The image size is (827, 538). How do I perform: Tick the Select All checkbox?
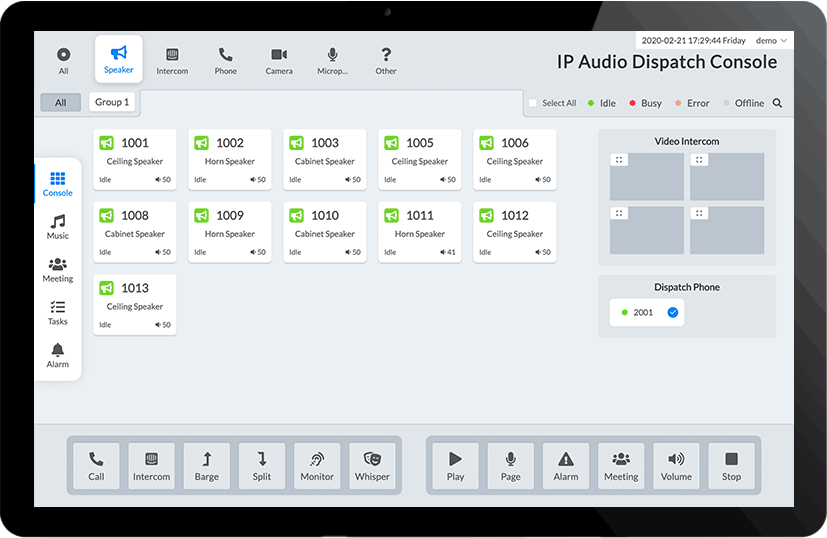click(x=533, y=103)
